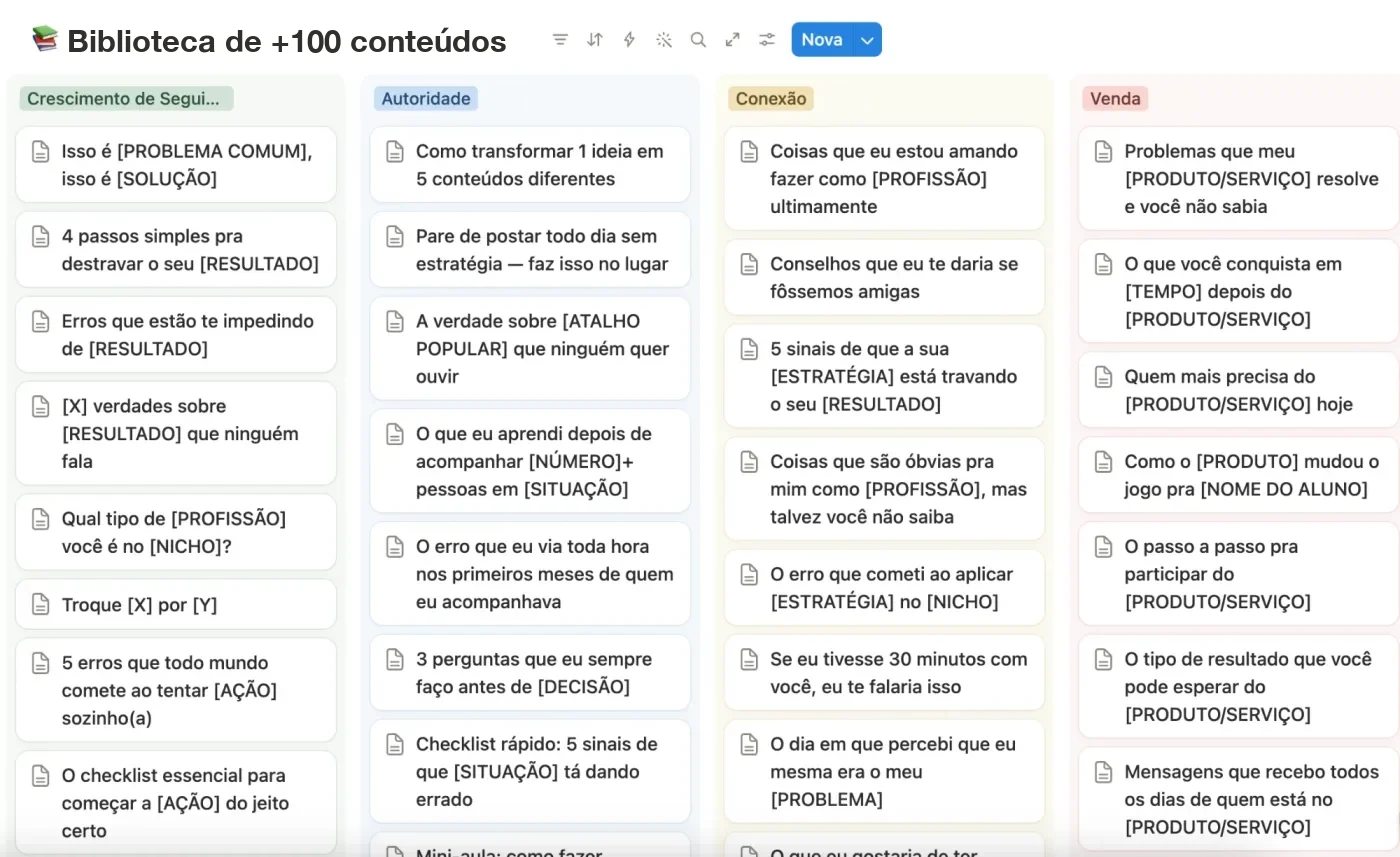Screen dimensions: 1400x857
Task: Open automations lightning bolt icon
Action: [x=629, y=40]
